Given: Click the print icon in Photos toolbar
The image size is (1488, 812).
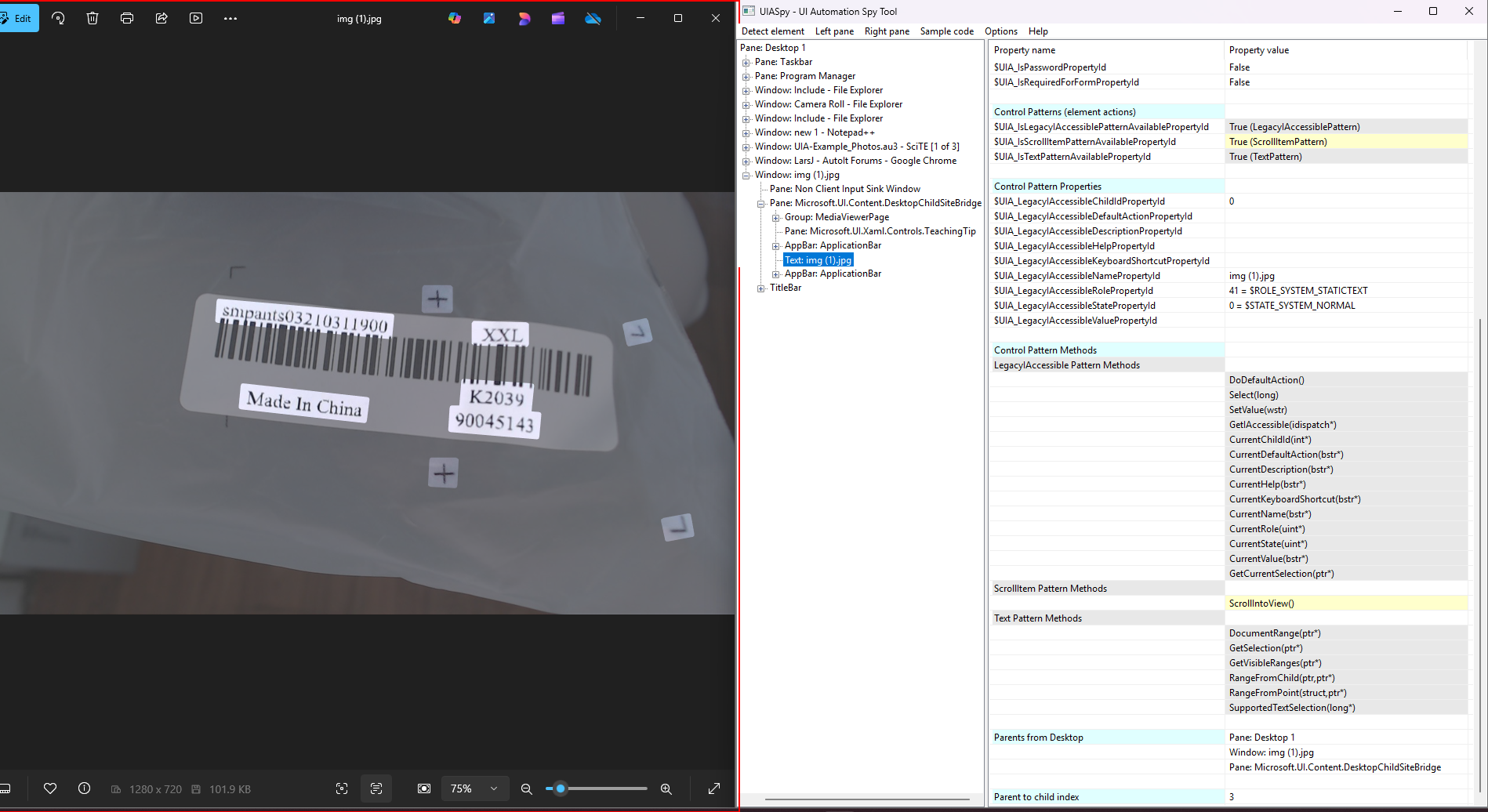Looking at the screenshot, I should [x=127, y=18].
